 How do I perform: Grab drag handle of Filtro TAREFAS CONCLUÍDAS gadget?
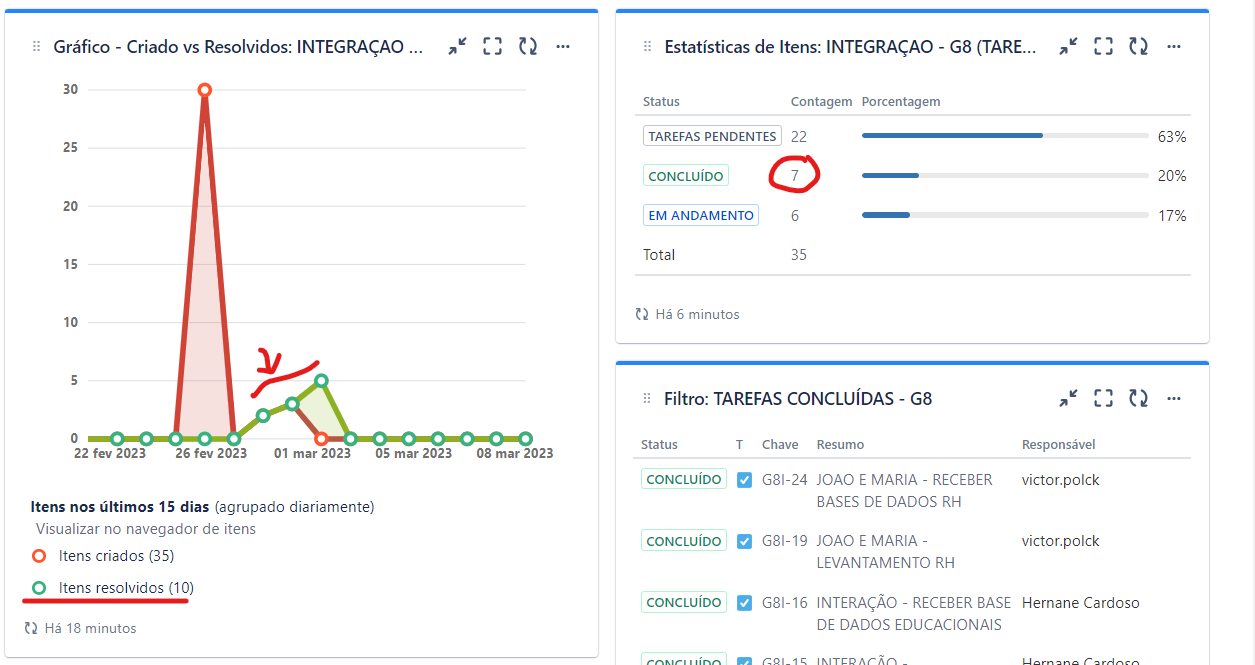click(x=648, y=399)
